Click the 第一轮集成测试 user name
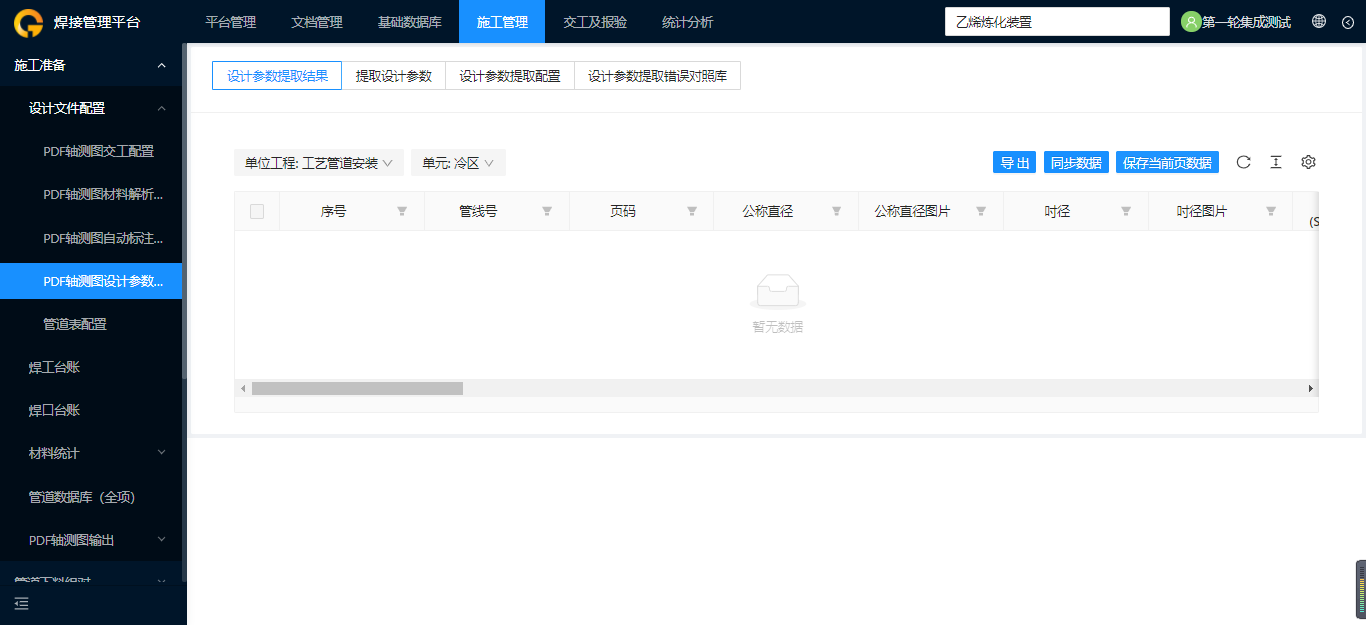 coord(1246,22)
